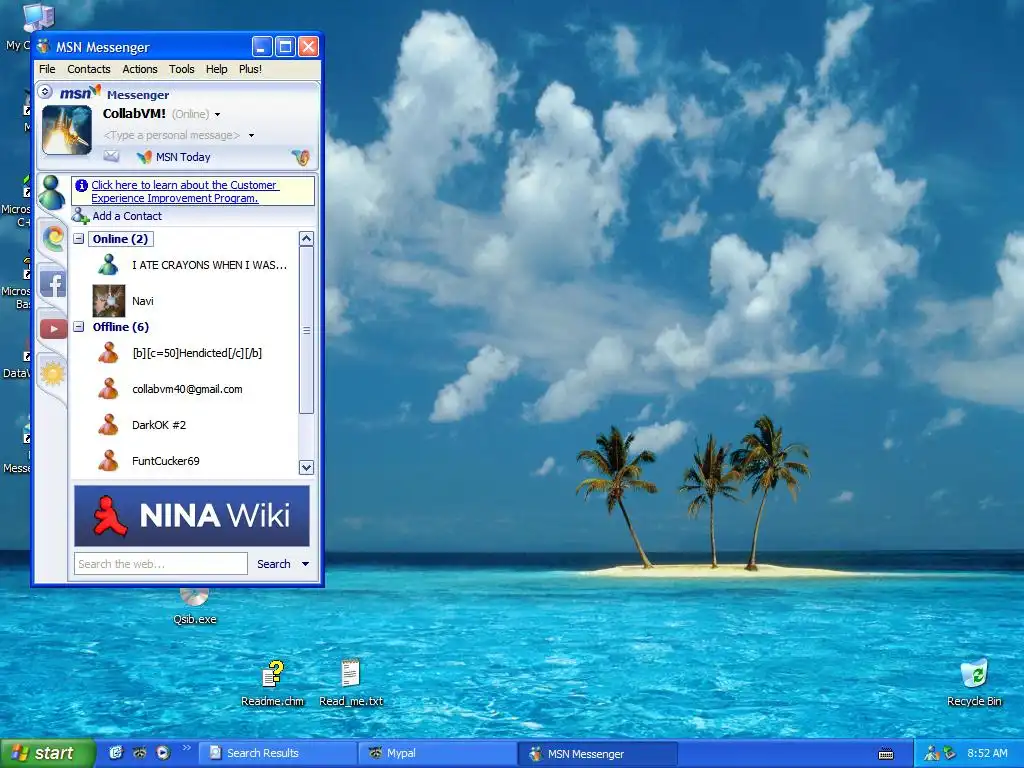Viewport: 1024px width, 768px height.
Task: Click the Search button
Action: tap(274, 564)
